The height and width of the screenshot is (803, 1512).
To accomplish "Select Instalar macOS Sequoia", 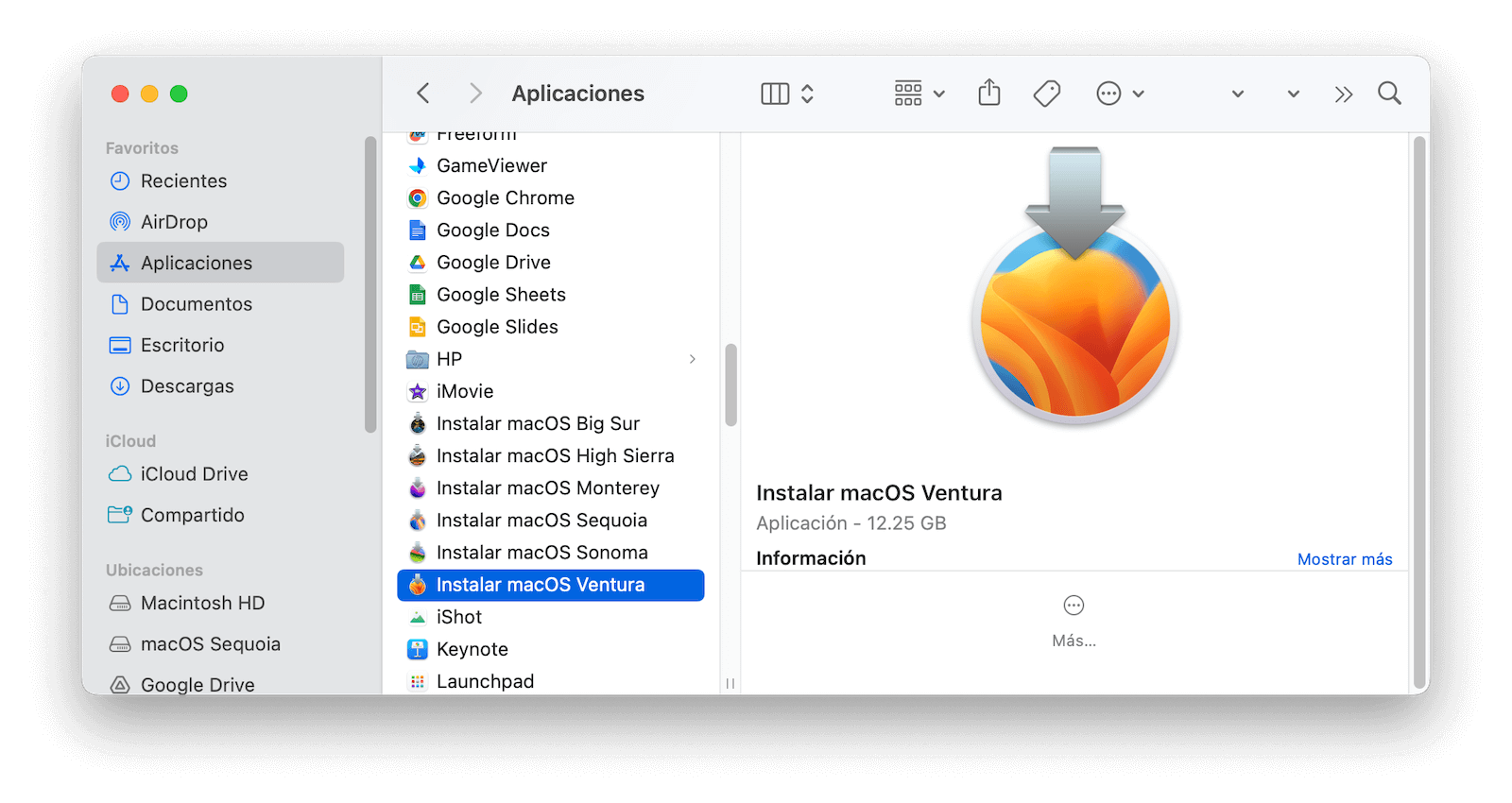I will point(551,520).
